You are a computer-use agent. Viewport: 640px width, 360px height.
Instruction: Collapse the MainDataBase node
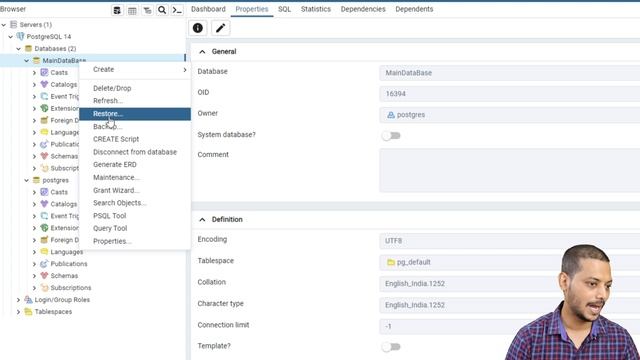pos(27,60)
